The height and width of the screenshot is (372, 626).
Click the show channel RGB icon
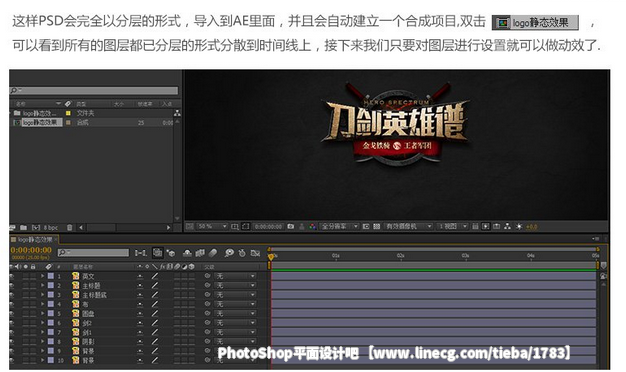coord(313,226)
